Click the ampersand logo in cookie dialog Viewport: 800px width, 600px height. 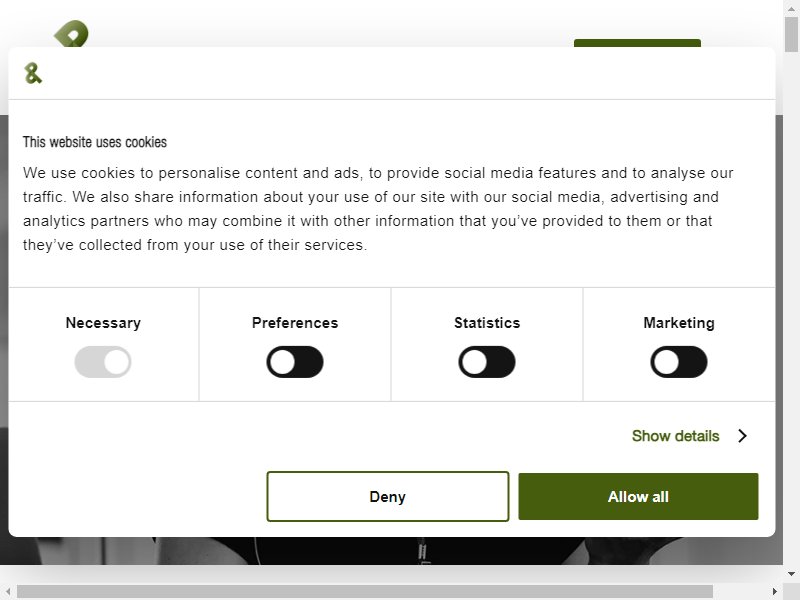tap(33, 73)
